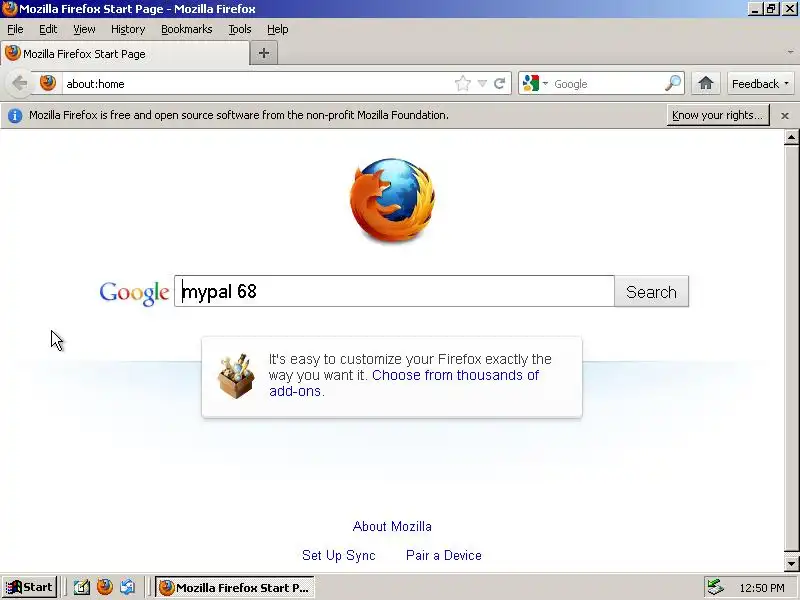Viewport: 800px width, 600px height.
Task: Select the Mozilla Firefox Start Page tab
Action: (x=125, y=54)
